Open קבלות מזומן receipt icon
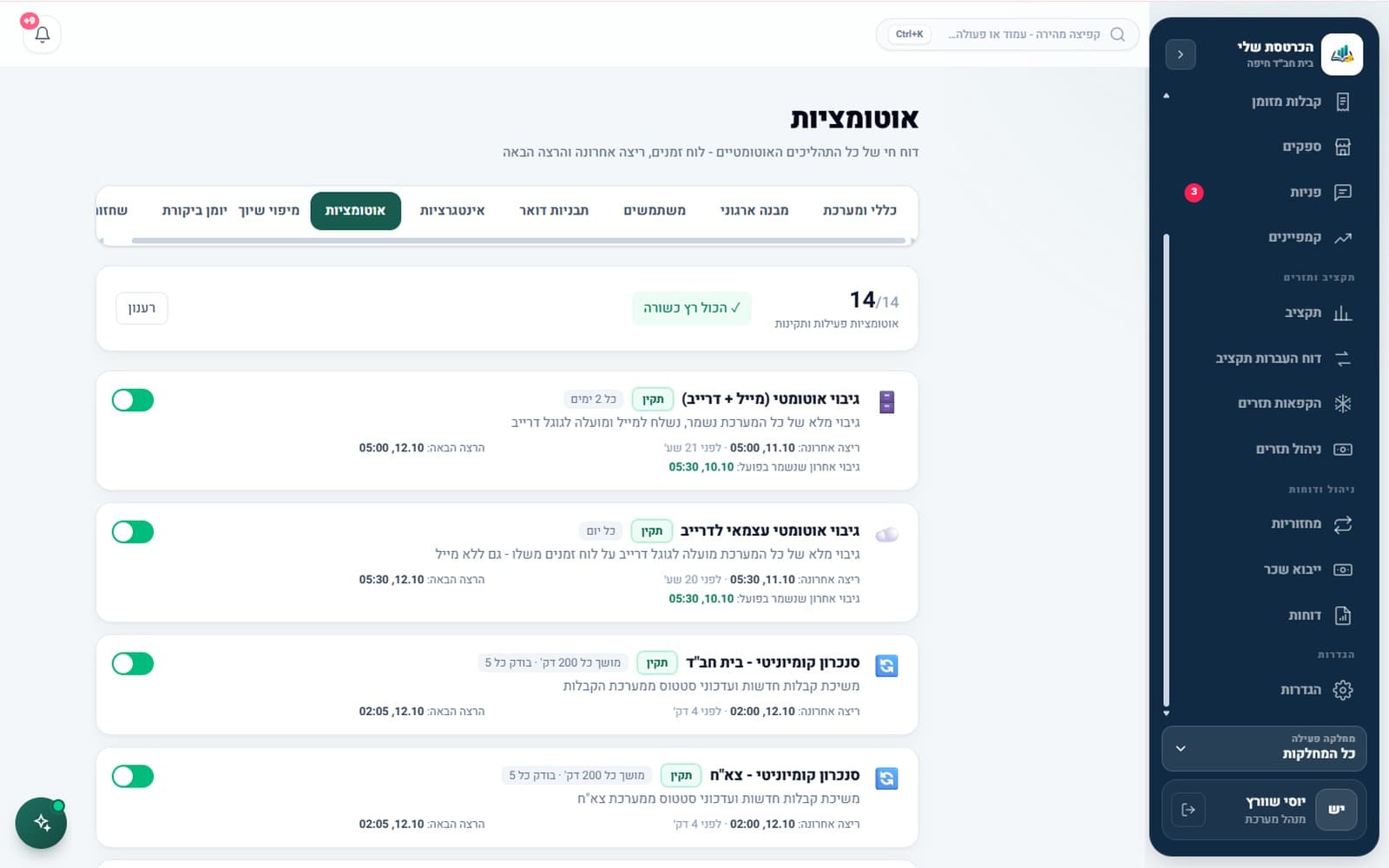The width and height of the screenshot is (1389, 868). [x=1342, y=102]
